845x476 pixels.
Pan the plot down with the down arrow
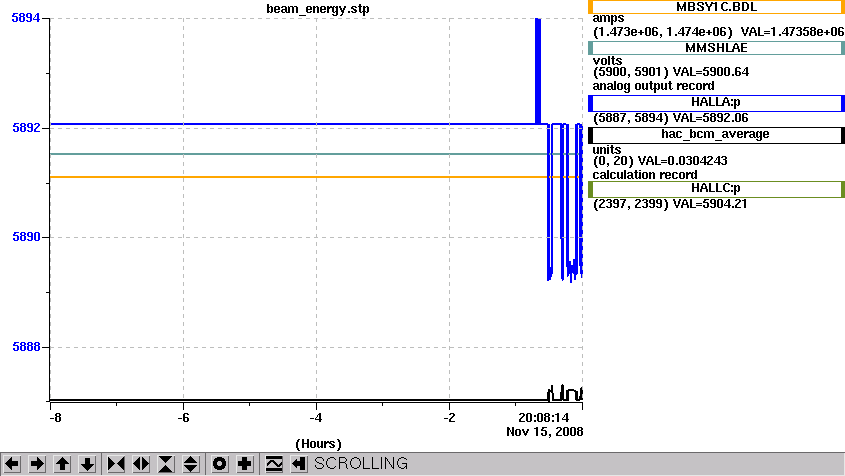(x=87, y=464)
